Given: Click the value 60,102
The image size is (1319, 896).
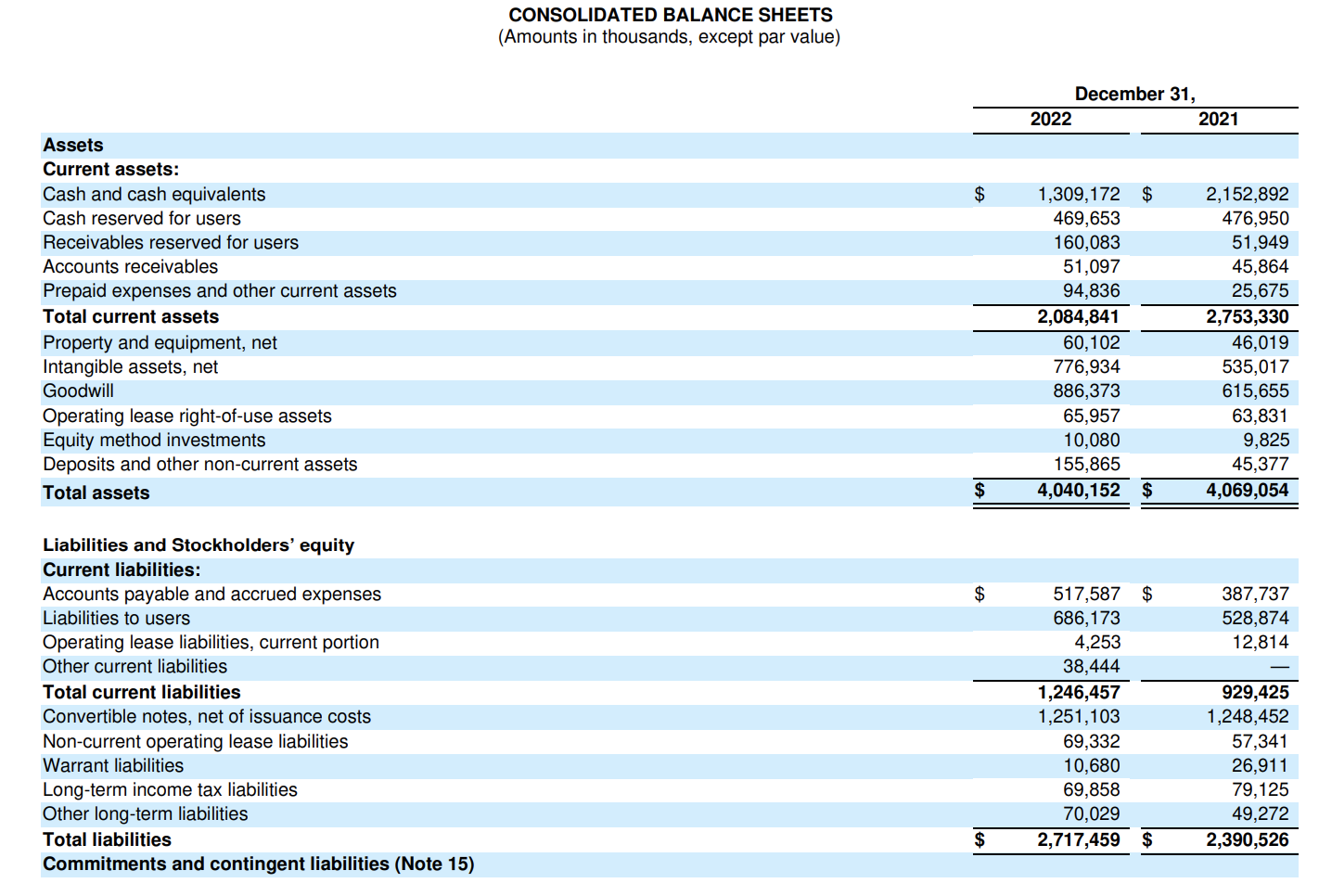Looking at the screenshot, I should tap(1092, 342).
